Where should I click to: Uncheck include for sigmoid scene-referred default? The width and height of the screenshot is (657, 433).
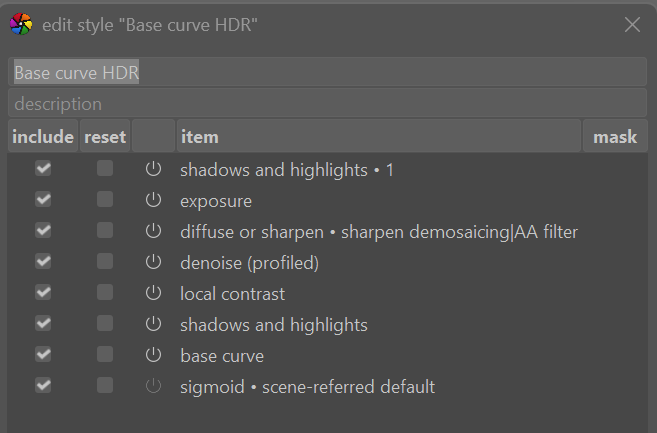tap(43, 386)
